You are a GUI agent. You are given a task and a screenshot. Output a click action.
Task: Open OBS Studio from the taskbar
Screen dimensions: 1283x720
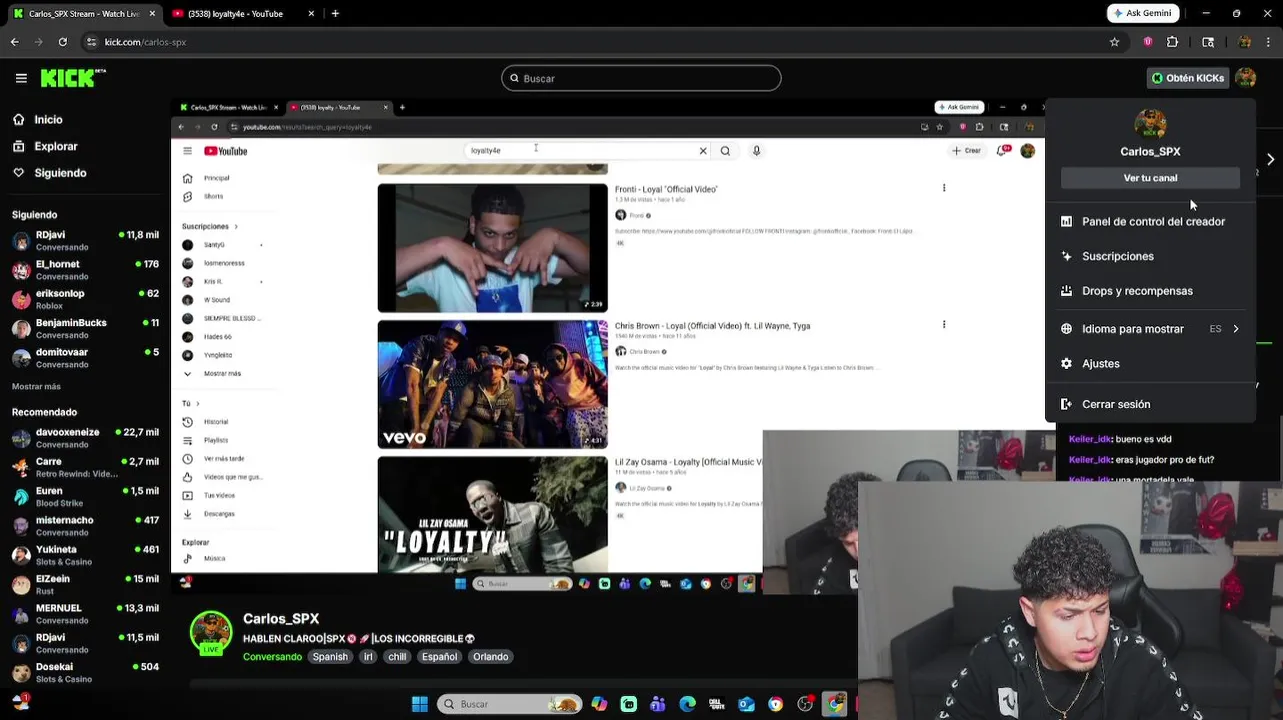coord(805,704)
